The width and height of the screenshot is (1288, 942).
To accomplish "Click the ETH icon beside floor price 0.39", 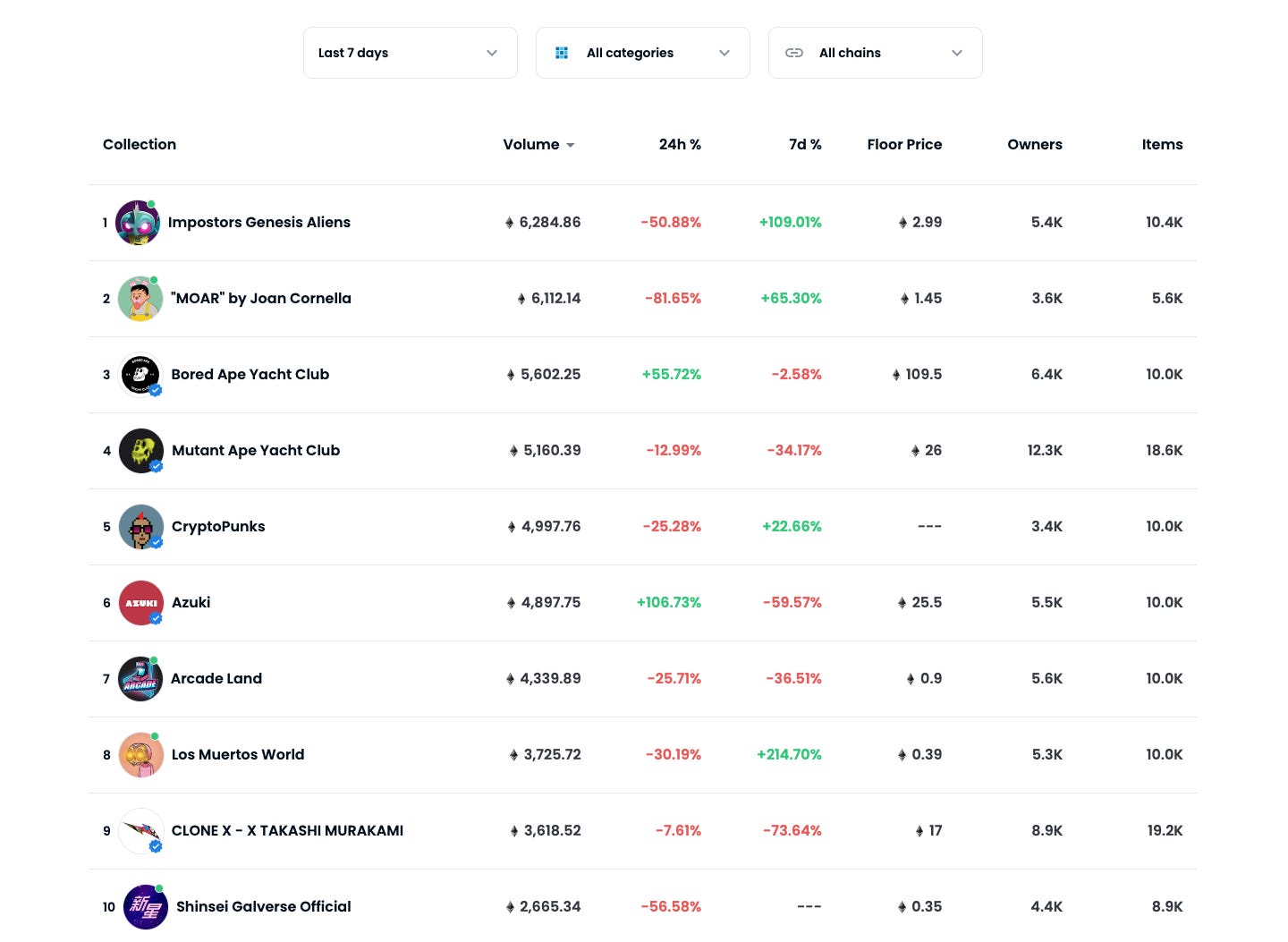I will tap(902, 755).
